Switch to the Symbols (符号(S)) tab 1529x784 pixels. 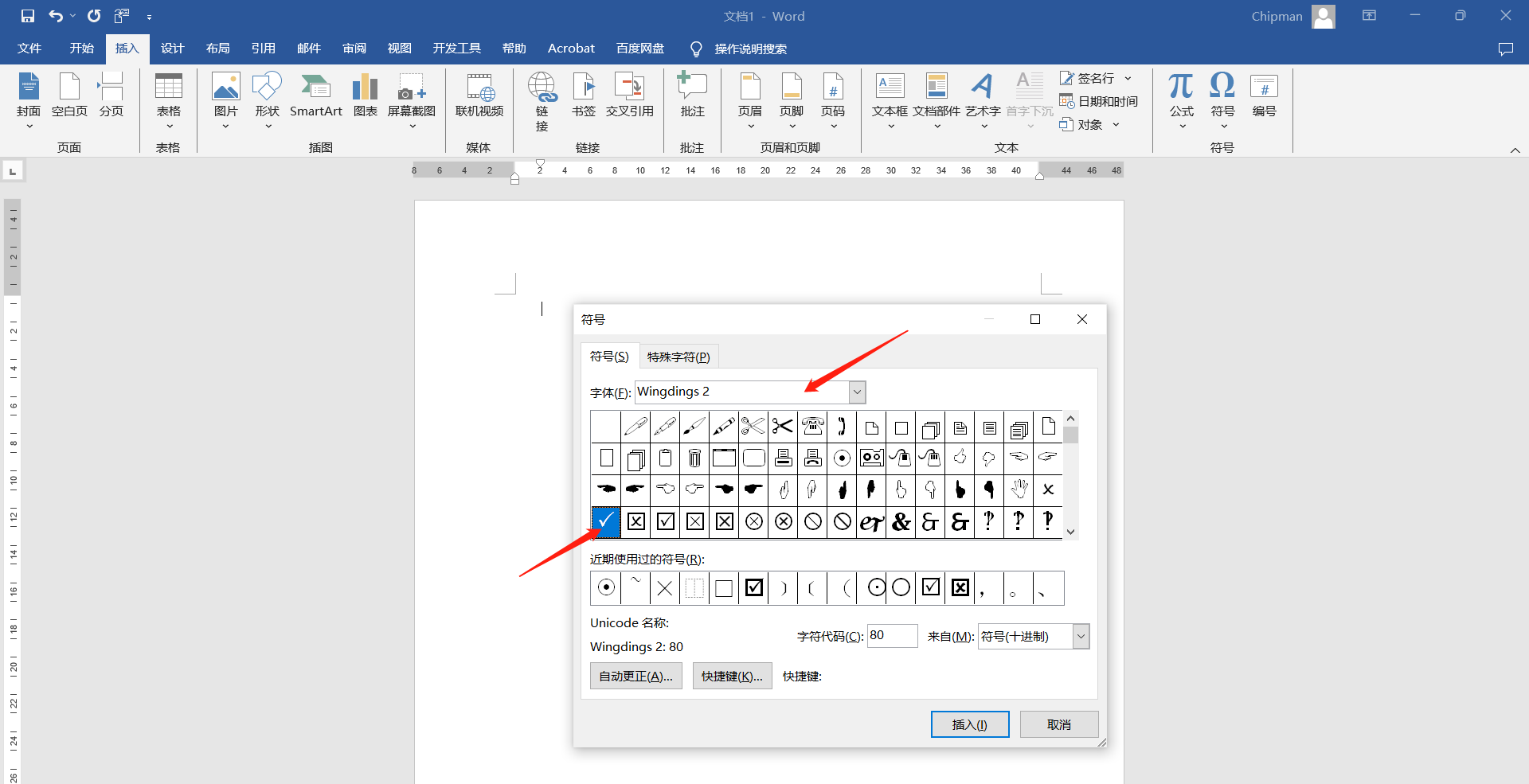pos(609,357)
